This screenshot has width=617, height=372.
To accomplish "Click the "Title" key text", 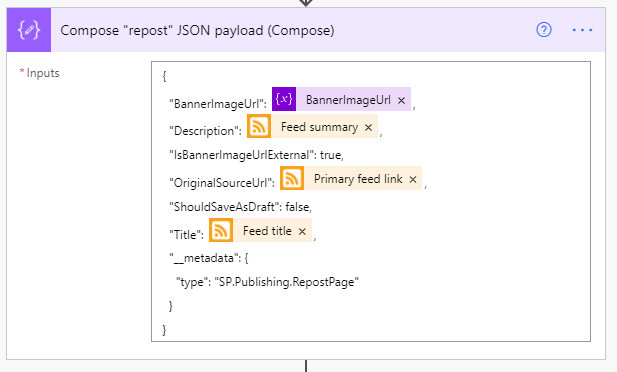I will [186, 235].
